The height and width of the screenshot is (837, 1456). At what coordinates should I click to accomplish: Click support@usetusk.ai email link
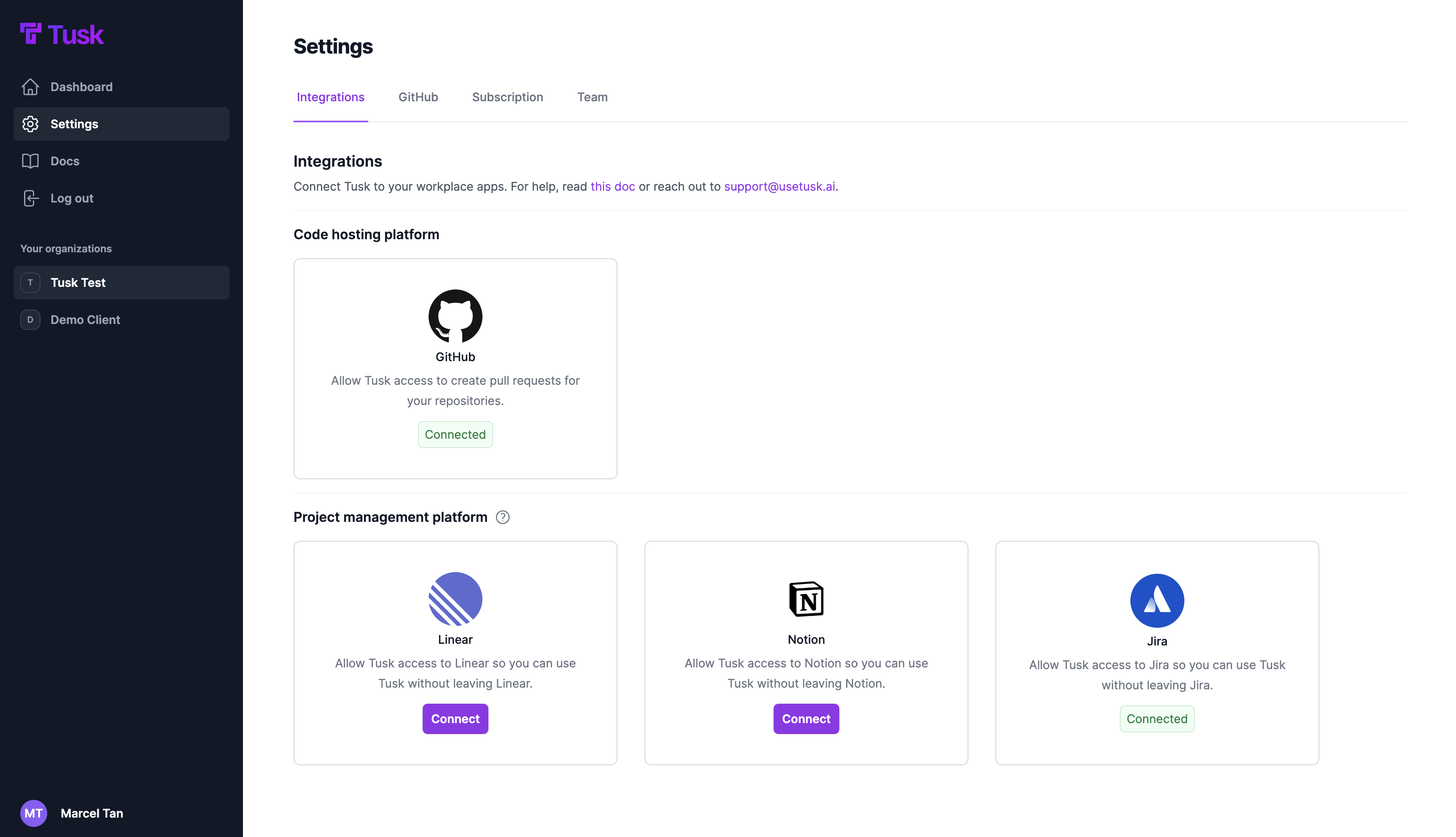click(779, 187)
